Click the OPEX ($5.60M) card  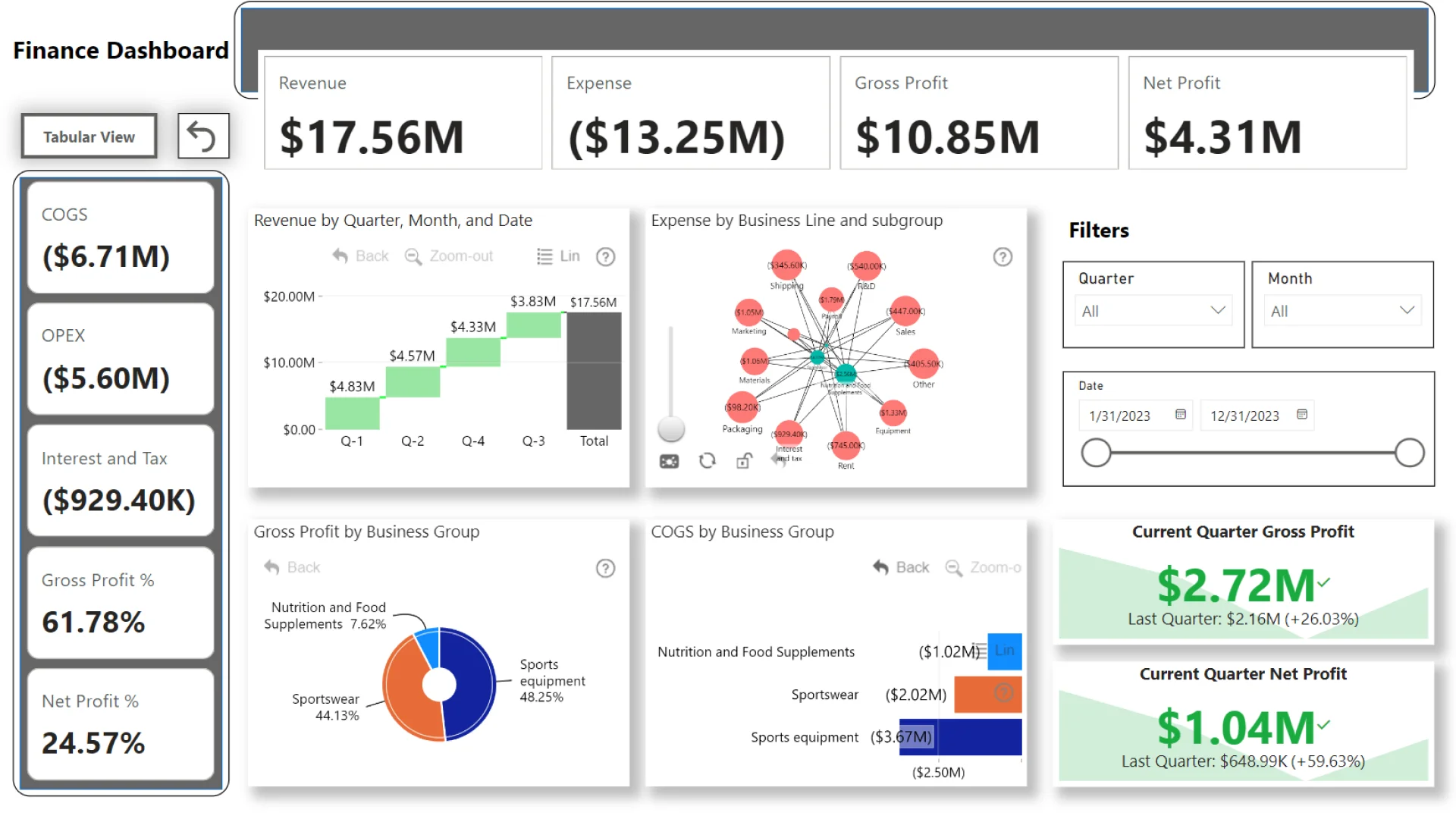click(121, 359)
